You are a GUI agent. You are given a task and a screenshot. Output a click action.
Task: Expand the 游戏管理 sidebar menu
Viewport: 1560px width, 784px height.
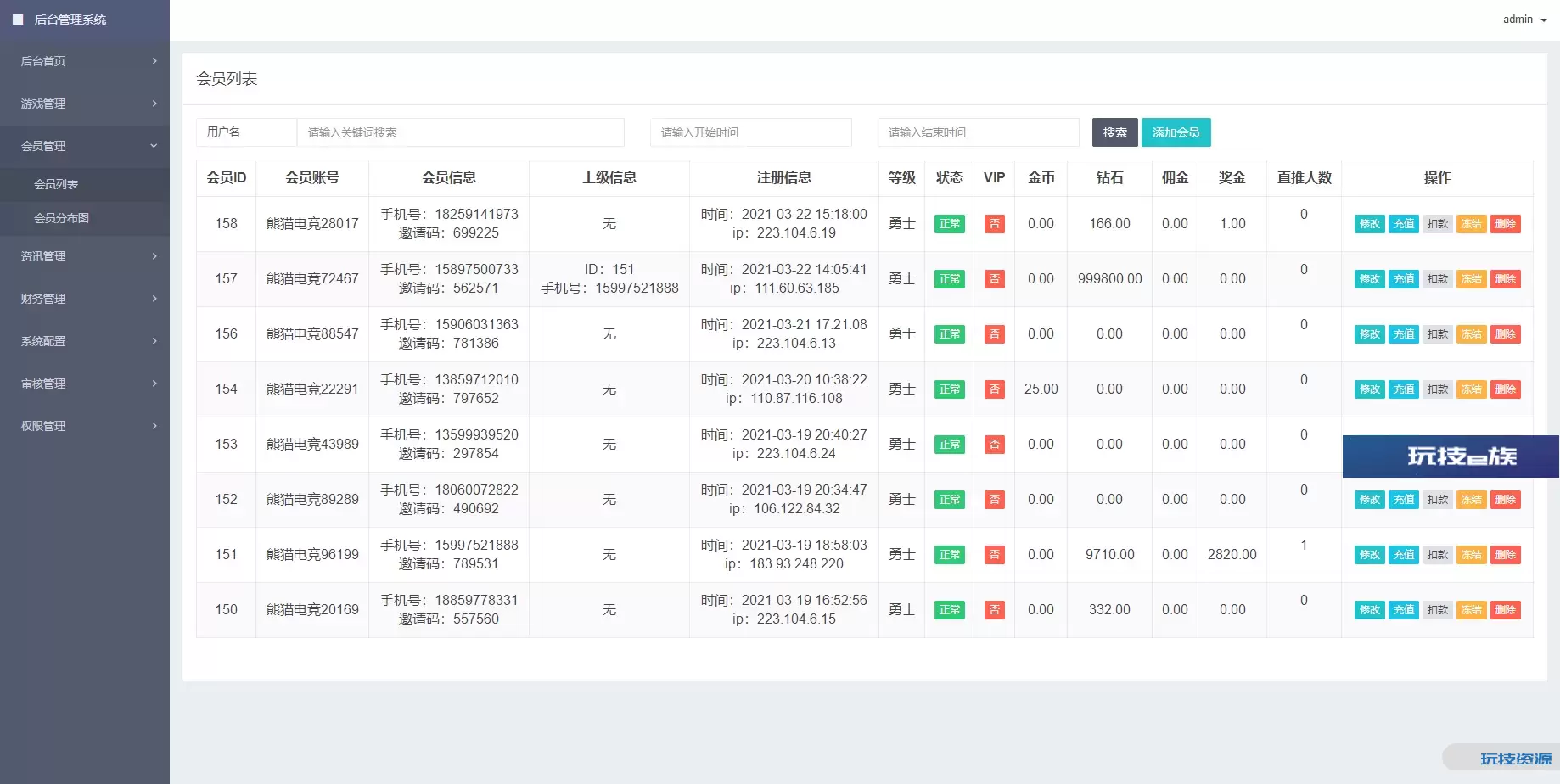(85, 104)
